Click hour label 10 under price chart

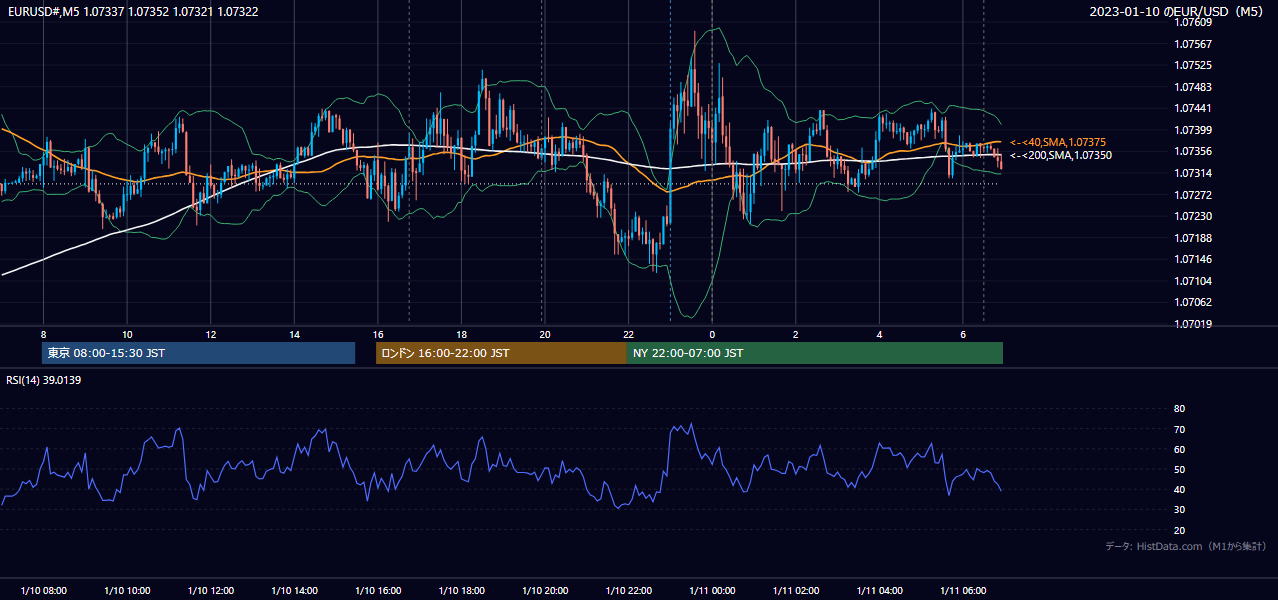(127, 334)
